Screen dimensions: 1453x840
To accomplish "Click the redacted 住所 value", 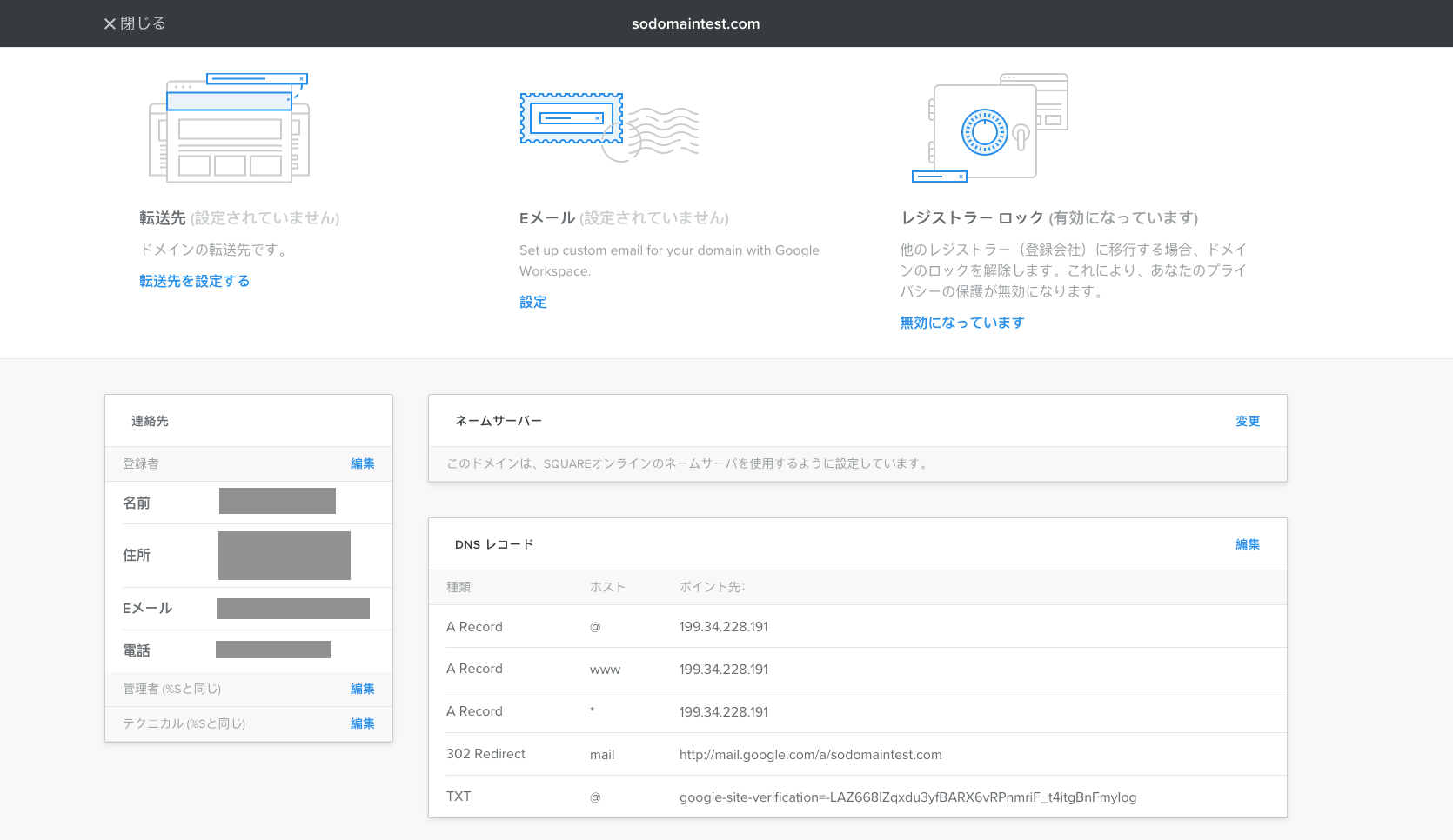I will tap(285, 556).
